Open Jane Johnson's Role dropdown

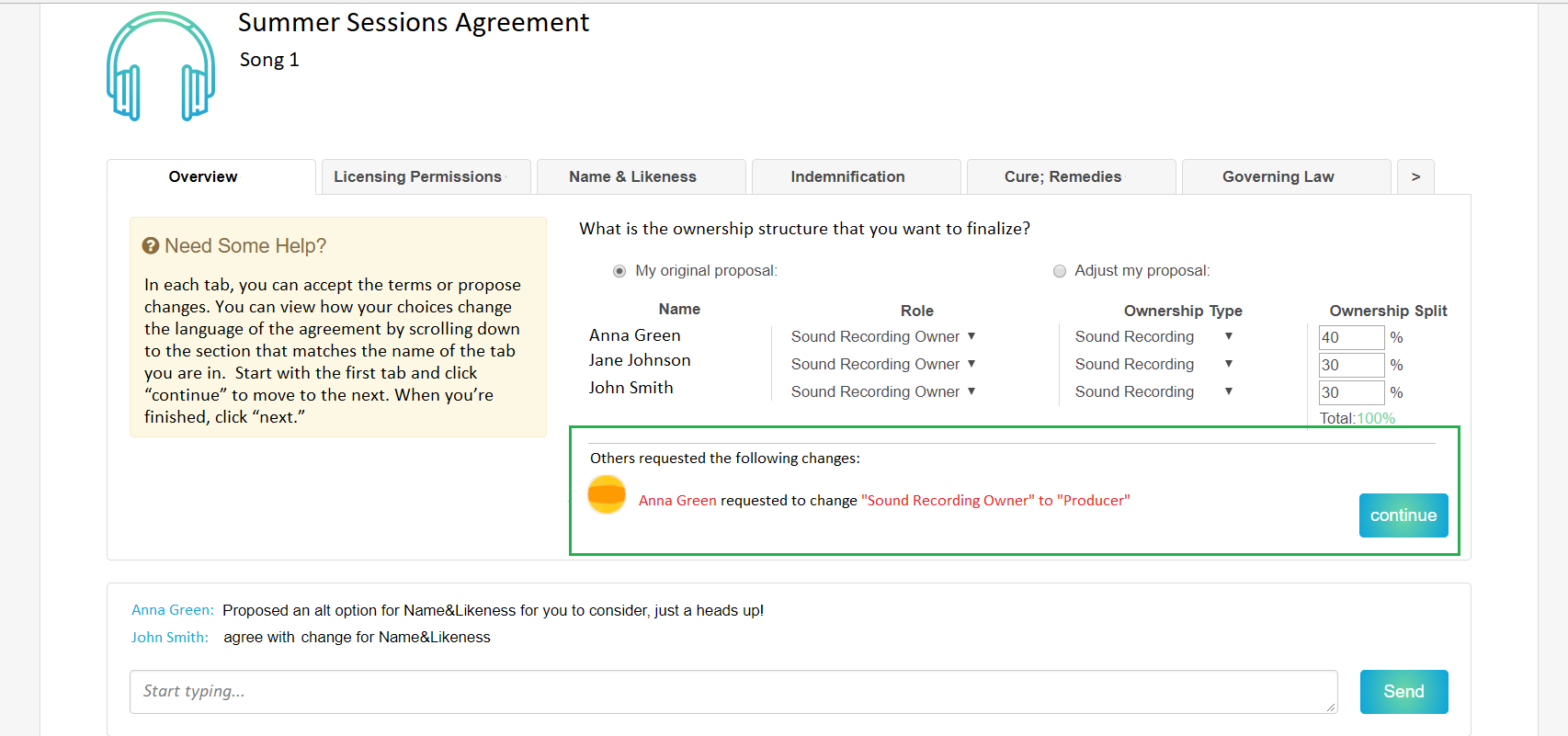882,365
